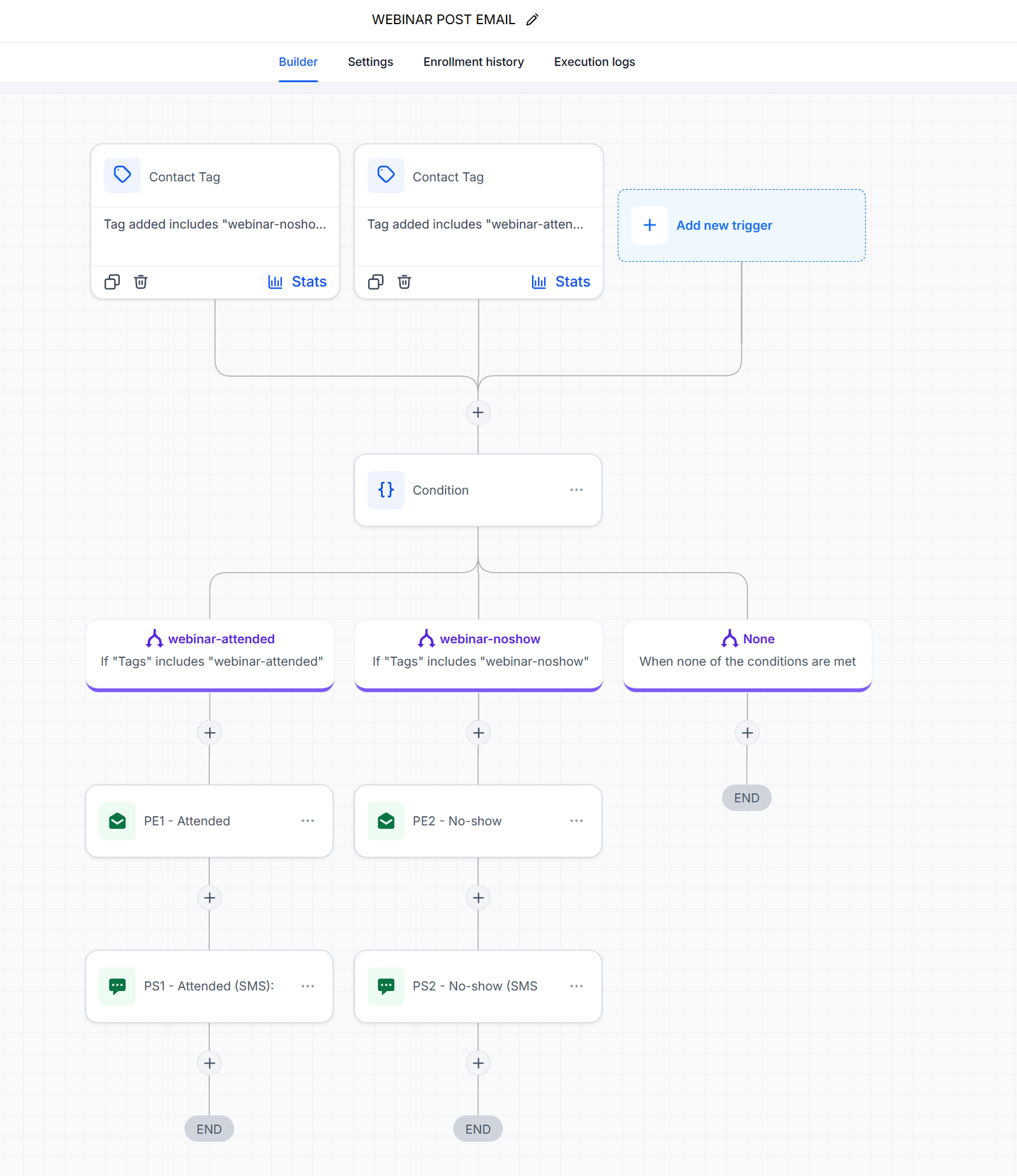The image size is (1017, 1176).
Task: Open the Settings tab
Action: (x=371, y=62)
